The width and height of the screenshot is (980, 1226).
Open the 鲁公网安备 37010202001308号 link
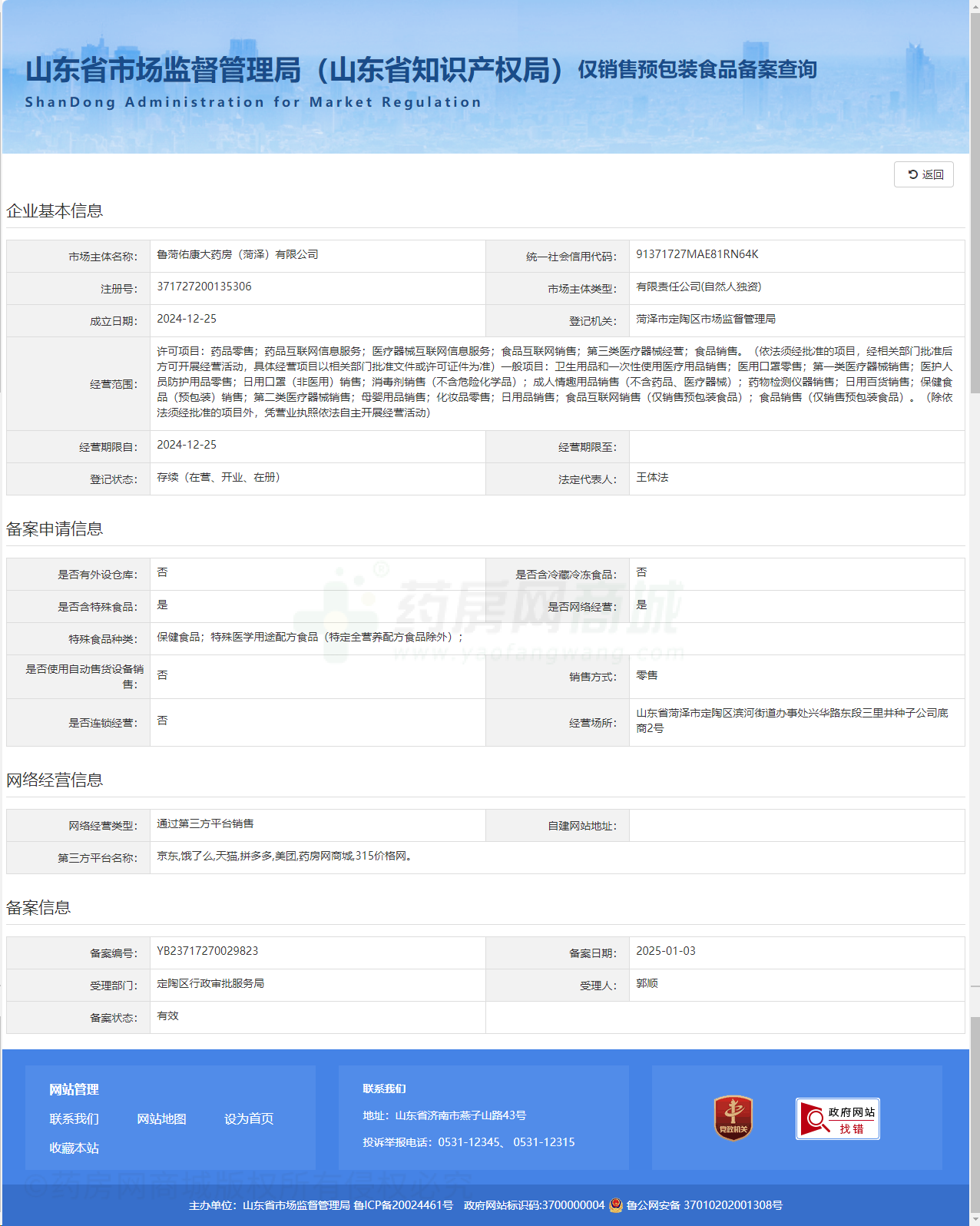[x=704, y=1205]
